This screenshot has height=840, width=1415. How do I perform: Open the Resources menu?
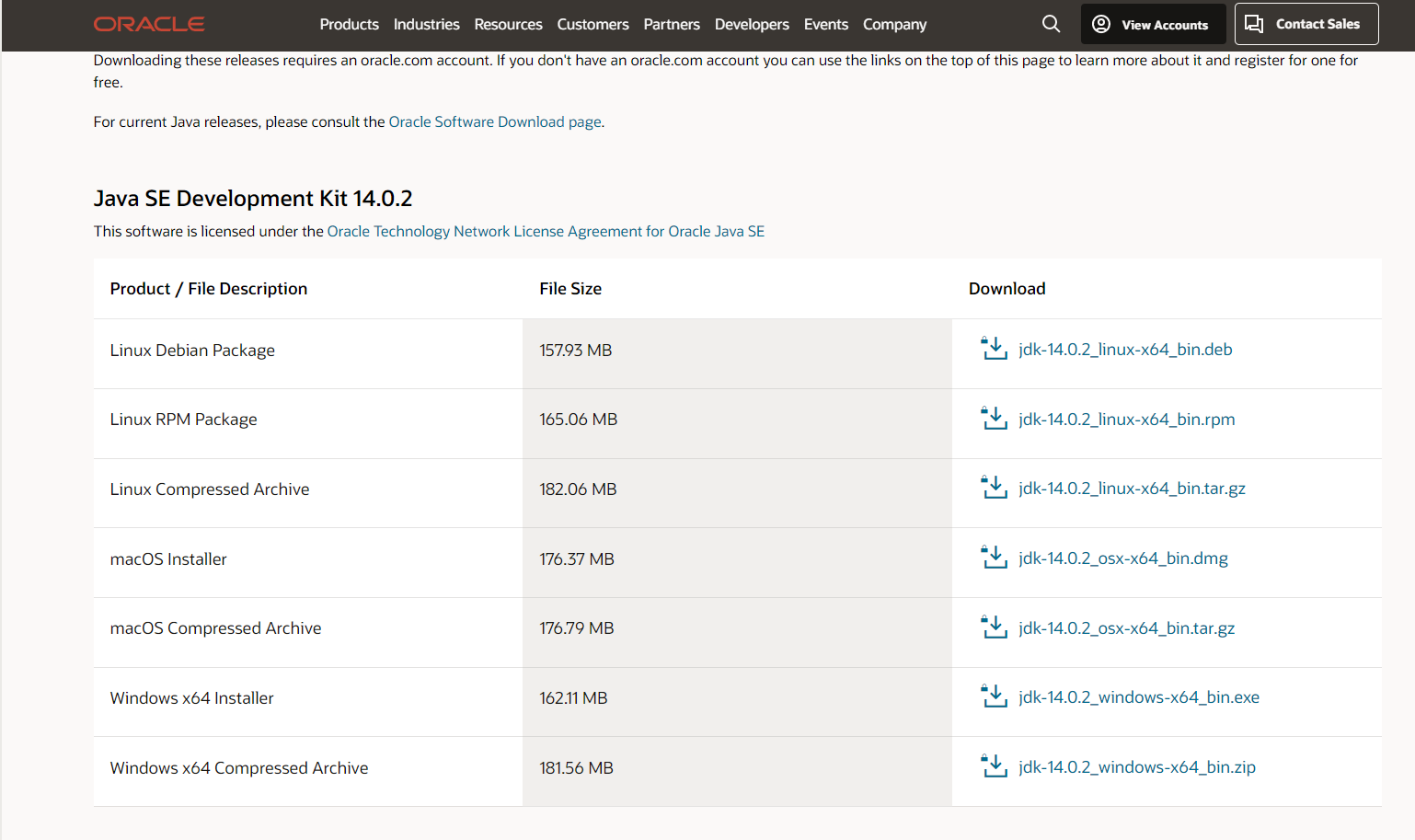(x=508, y=24)
